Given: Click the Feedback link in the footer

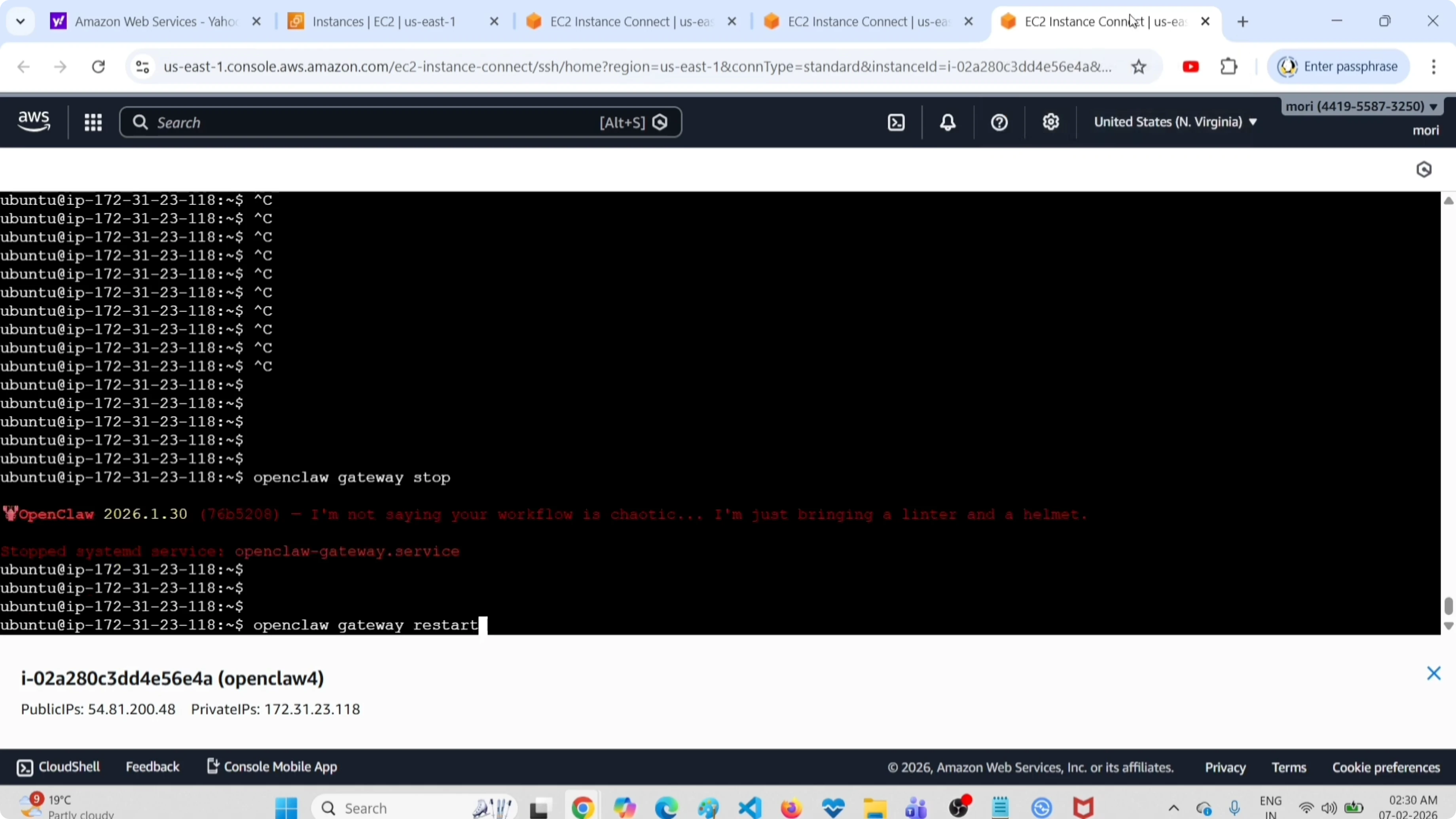Looking at the screenshot, I should [152, 766].
